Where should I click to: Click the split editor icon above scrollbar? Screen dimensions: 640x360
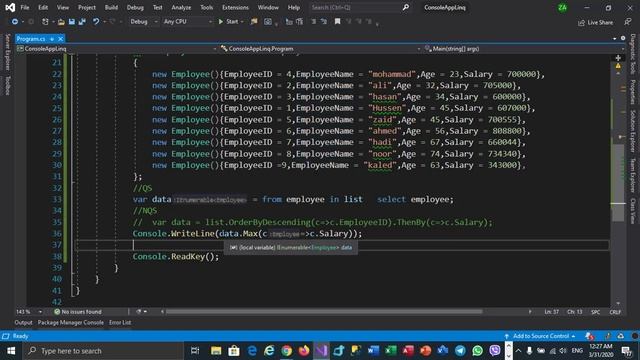point(618,58)
